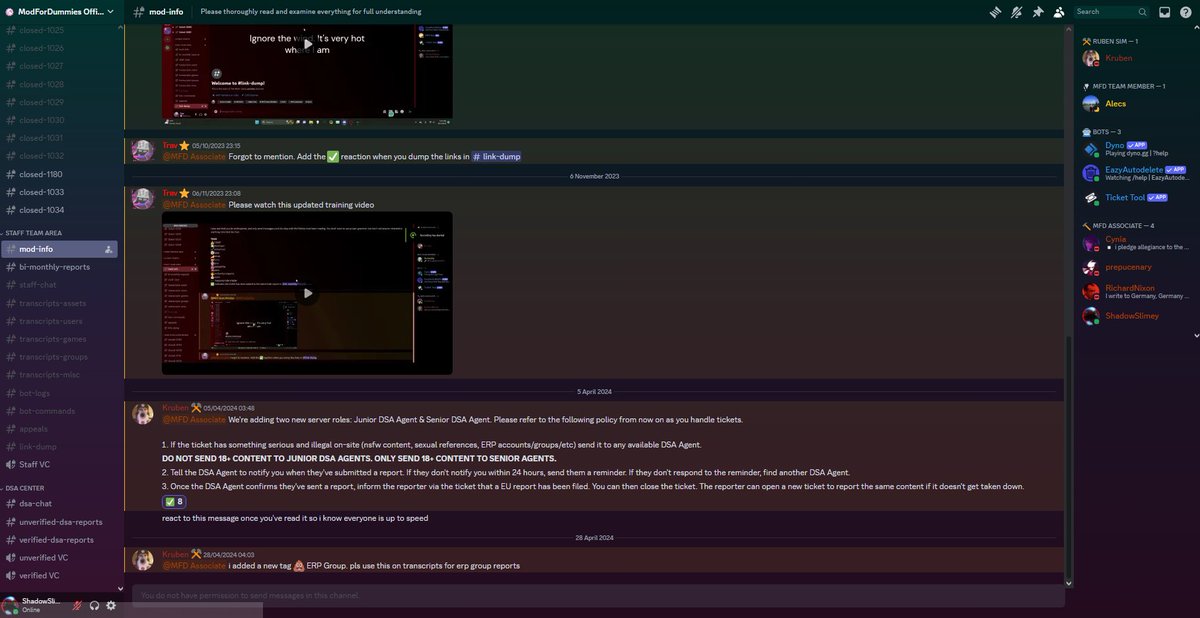Select transcripts-users channel
This screenshot has width=1200, height=618.
pos(60,321)
